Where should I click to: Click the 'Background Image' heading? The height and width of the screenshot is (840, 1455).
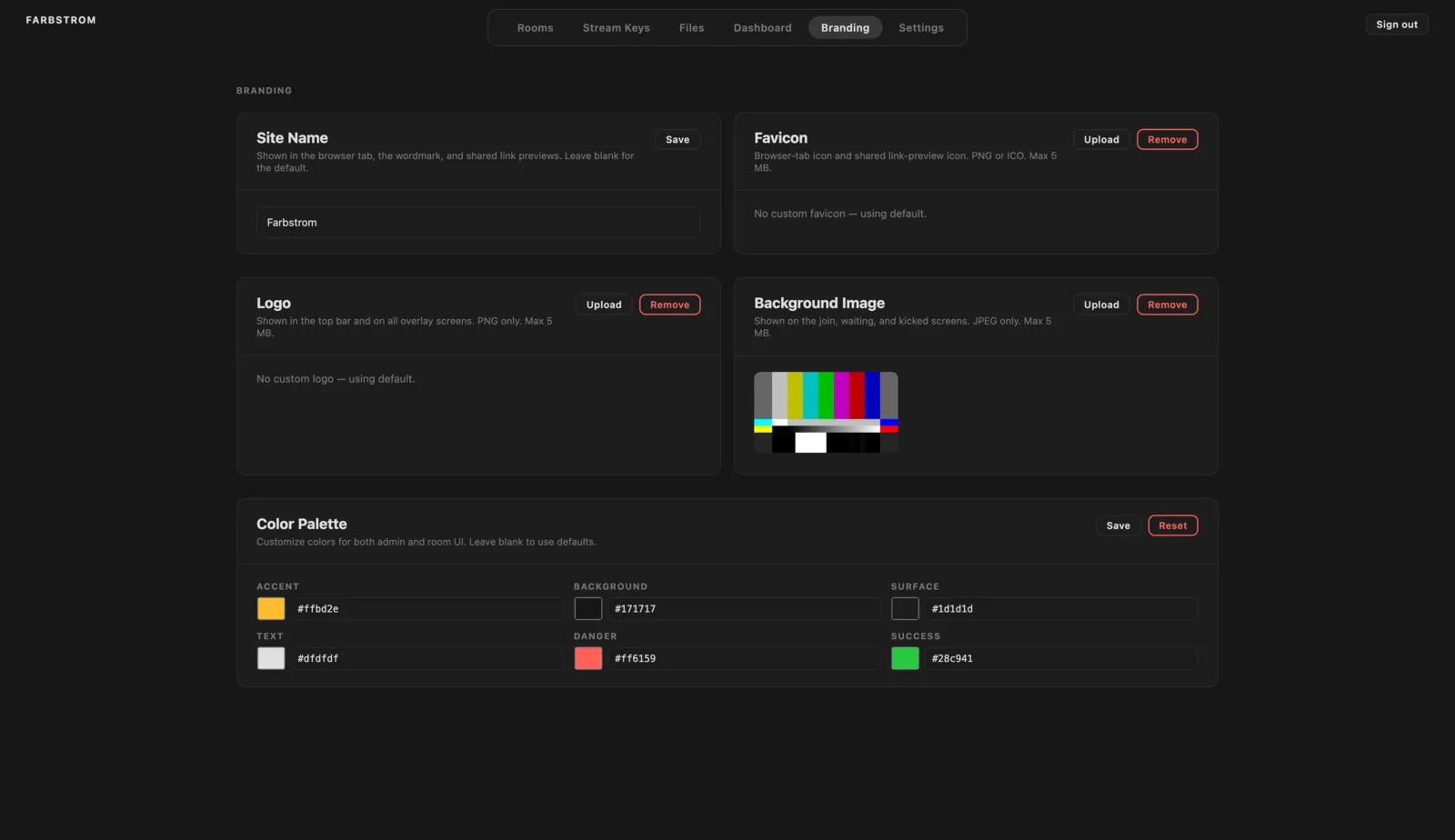(x=819, y=303)
